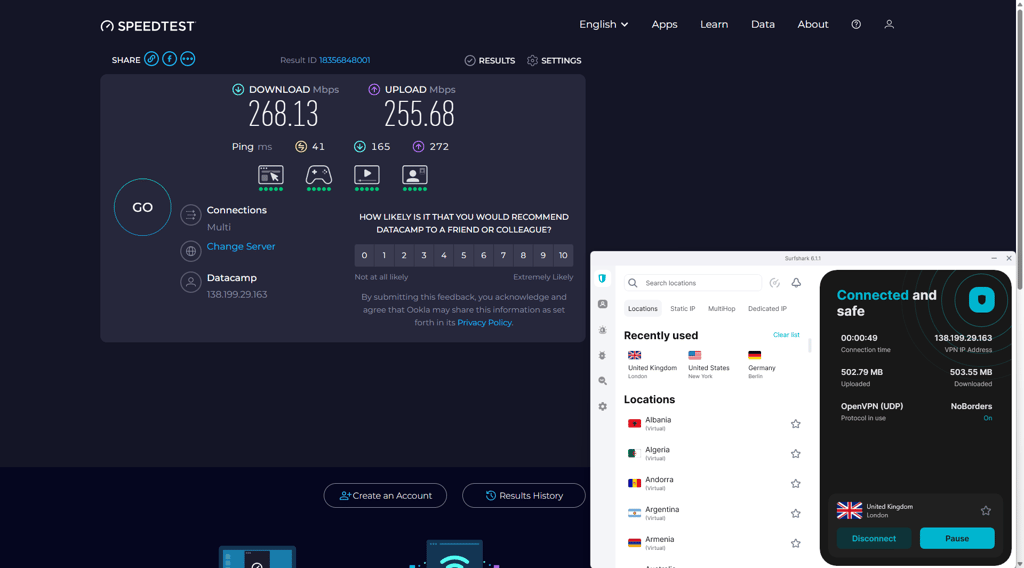
Task: Click the video streaming performance icon
Action: click(366, 175)
